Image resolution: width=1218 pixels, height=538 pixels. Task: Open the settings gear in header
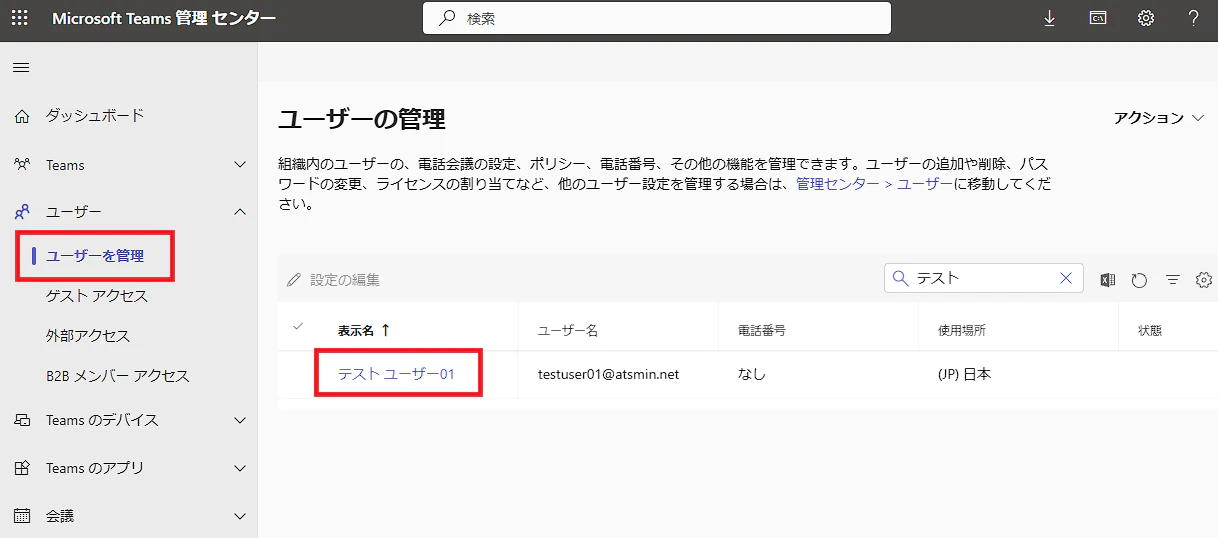pyautogui.click(x=1146, y=18)
